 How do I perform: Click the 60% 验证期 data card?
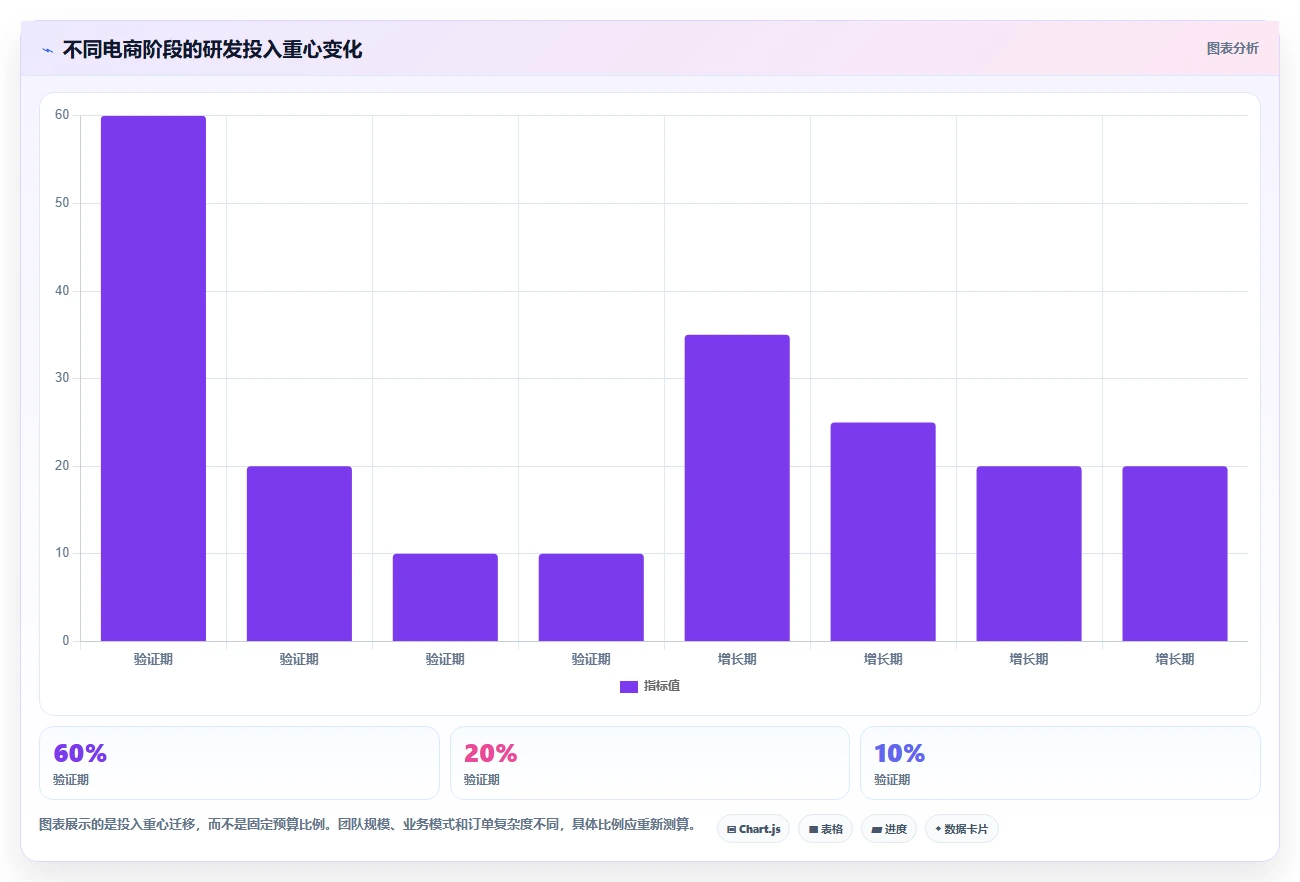pos(239,763)
